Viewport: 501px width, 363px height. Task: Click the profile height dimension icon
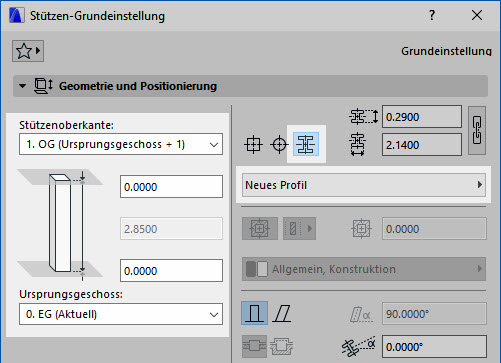(363, 117)
